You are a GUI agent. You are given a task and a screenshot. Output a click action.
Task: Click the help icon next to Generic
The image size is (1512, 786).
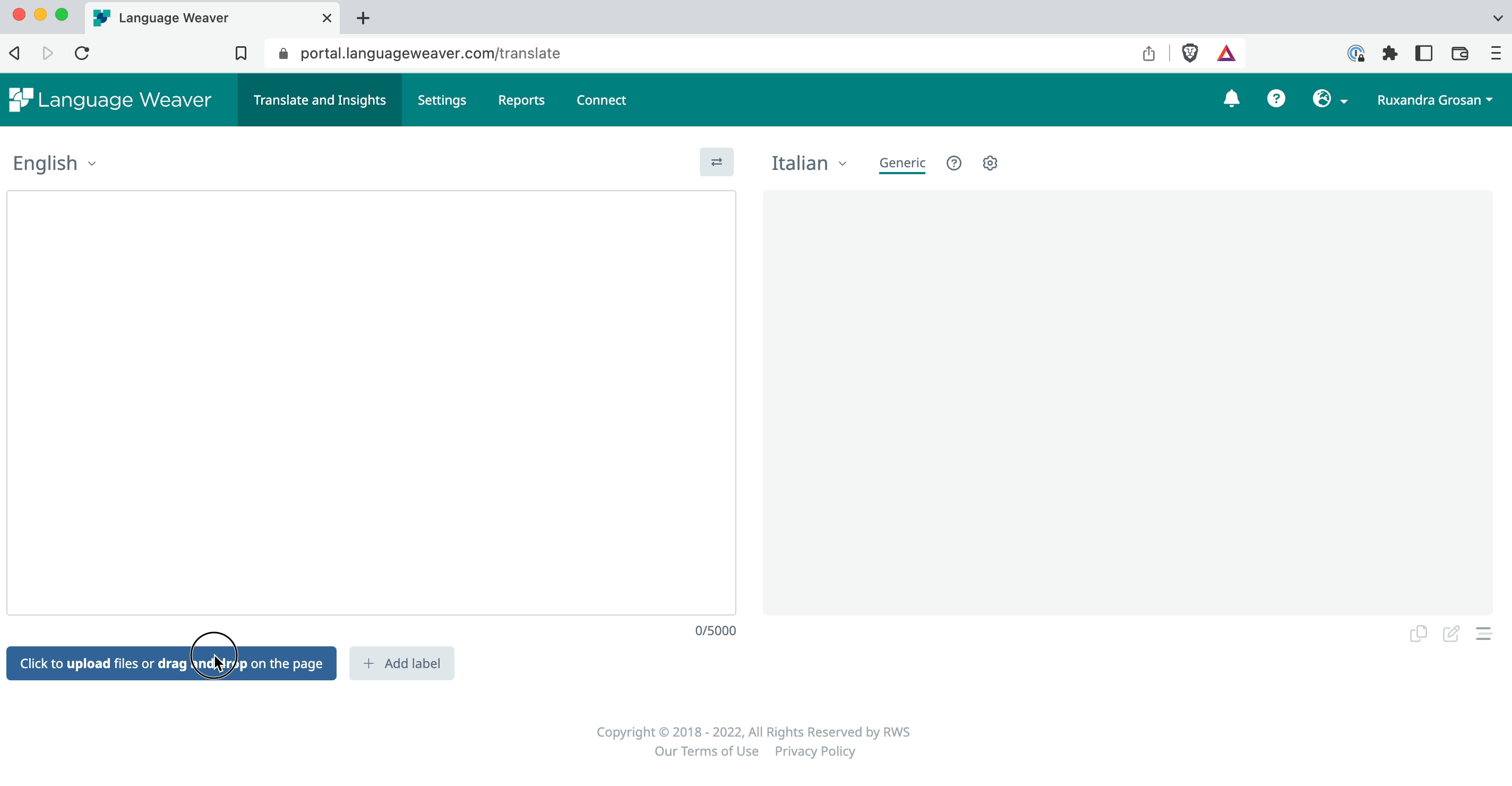coord(954,163)
